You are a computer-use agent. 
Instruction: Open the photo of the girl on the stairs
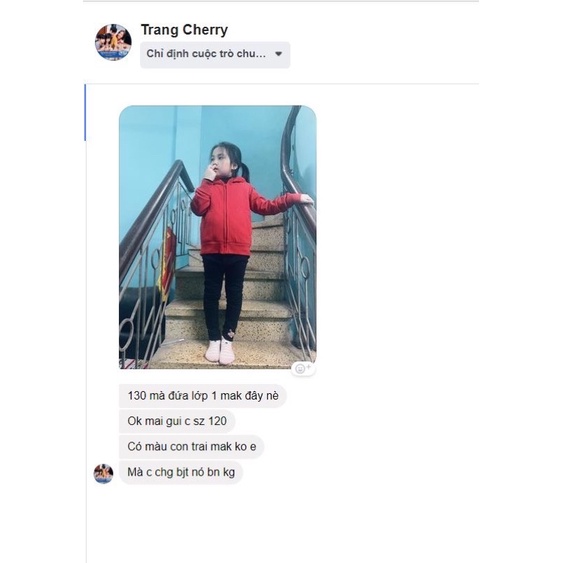click(218, 237)
